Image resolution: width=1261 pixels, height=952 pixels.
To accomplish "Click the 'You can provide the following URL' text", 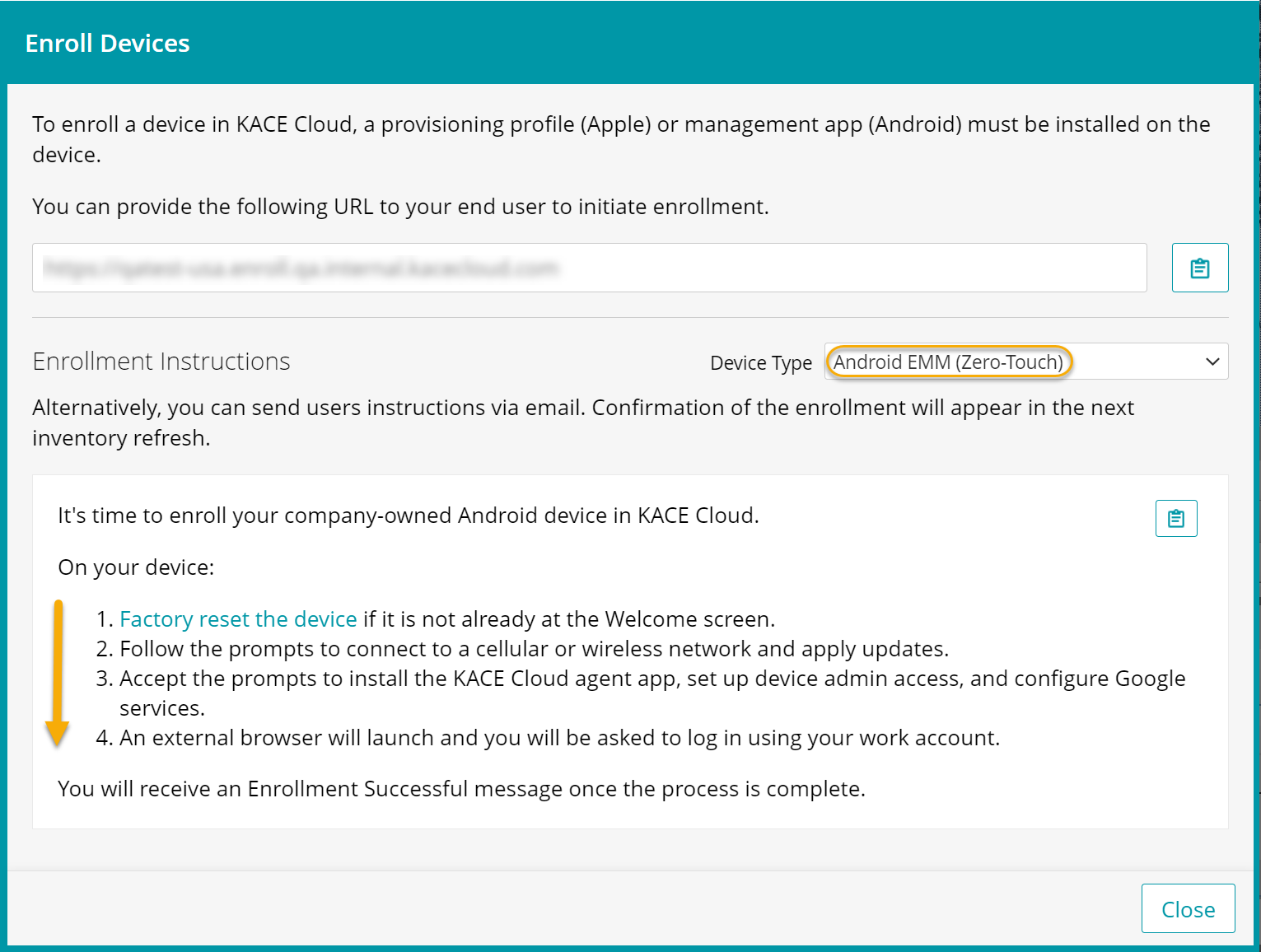I will tap(400, 207).
